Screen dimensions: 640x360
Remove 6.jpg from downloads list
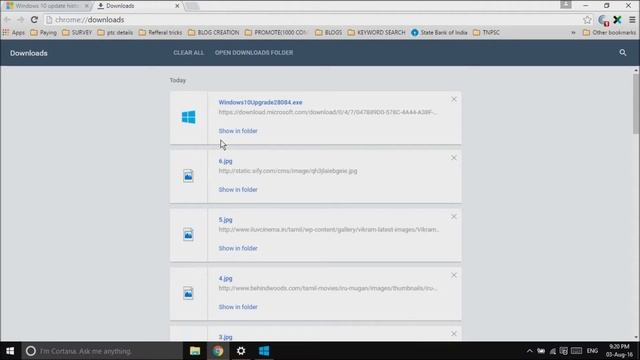[454, 158]
